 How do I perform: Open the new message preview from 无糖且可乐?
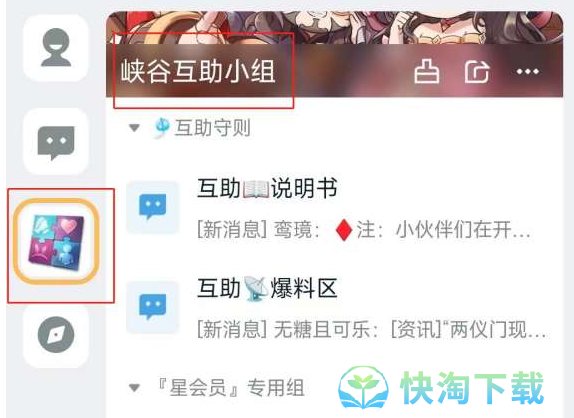[372, 330]
